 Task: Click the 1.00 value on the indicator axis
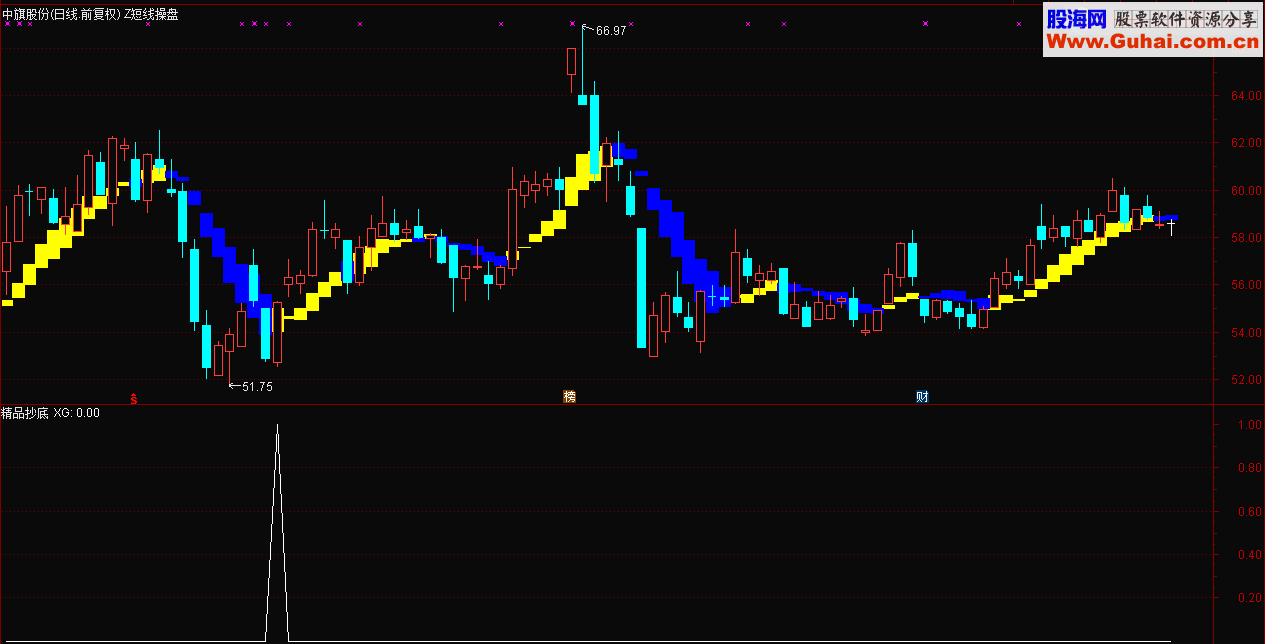1249,424
